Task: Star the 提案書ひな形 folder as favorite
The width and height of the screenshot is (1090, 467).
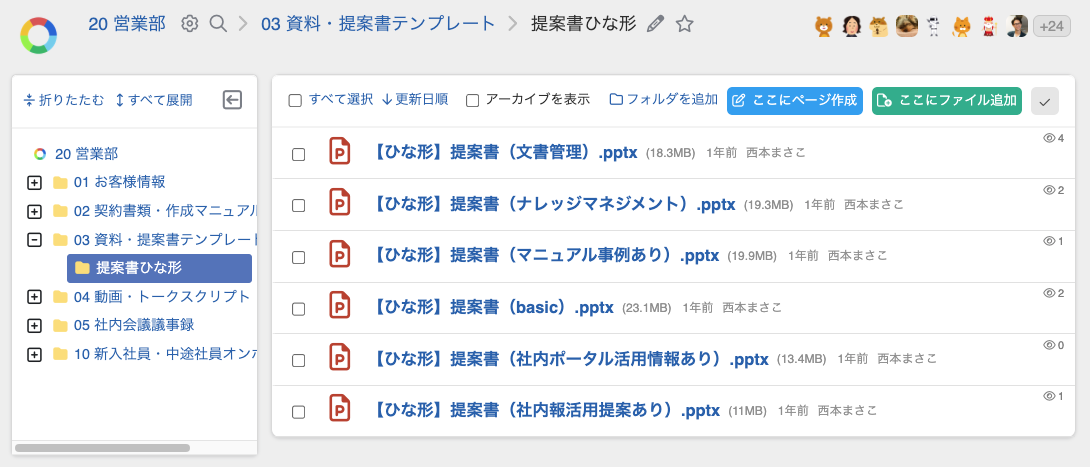Action: pyautogui.click(x=684, y=24)
